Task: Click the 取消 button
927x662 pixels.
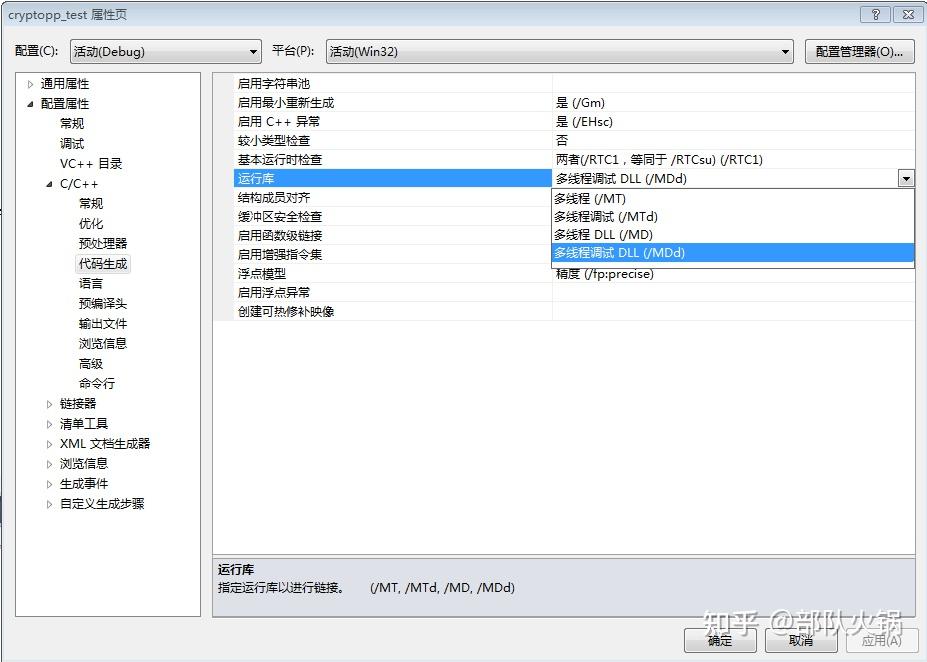Action: point(801,641)
